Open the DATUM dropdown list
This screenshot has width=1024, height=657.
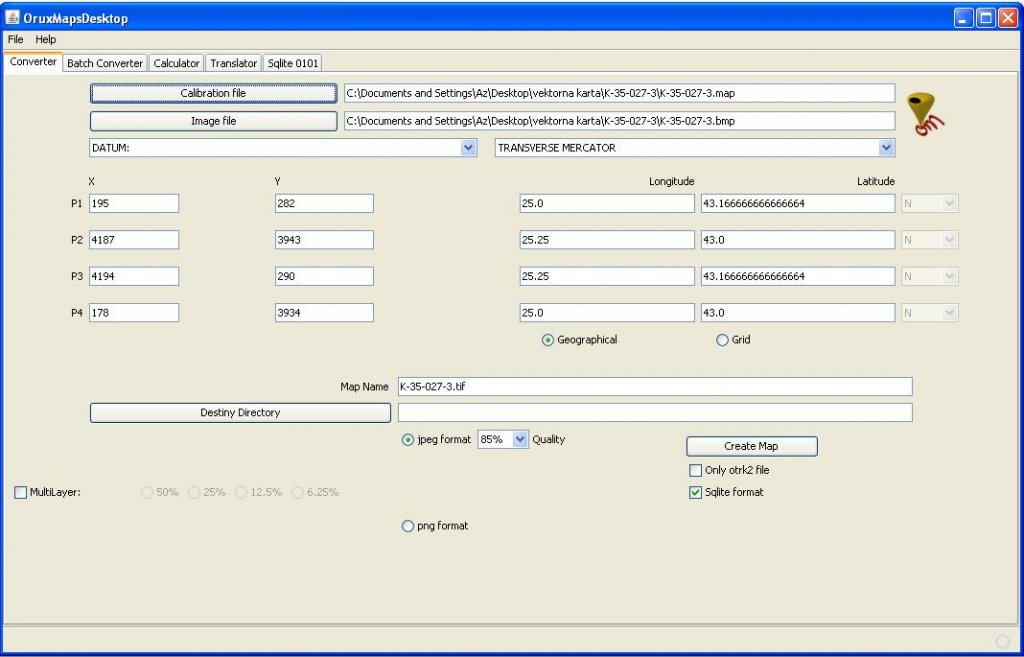[468, 148]
